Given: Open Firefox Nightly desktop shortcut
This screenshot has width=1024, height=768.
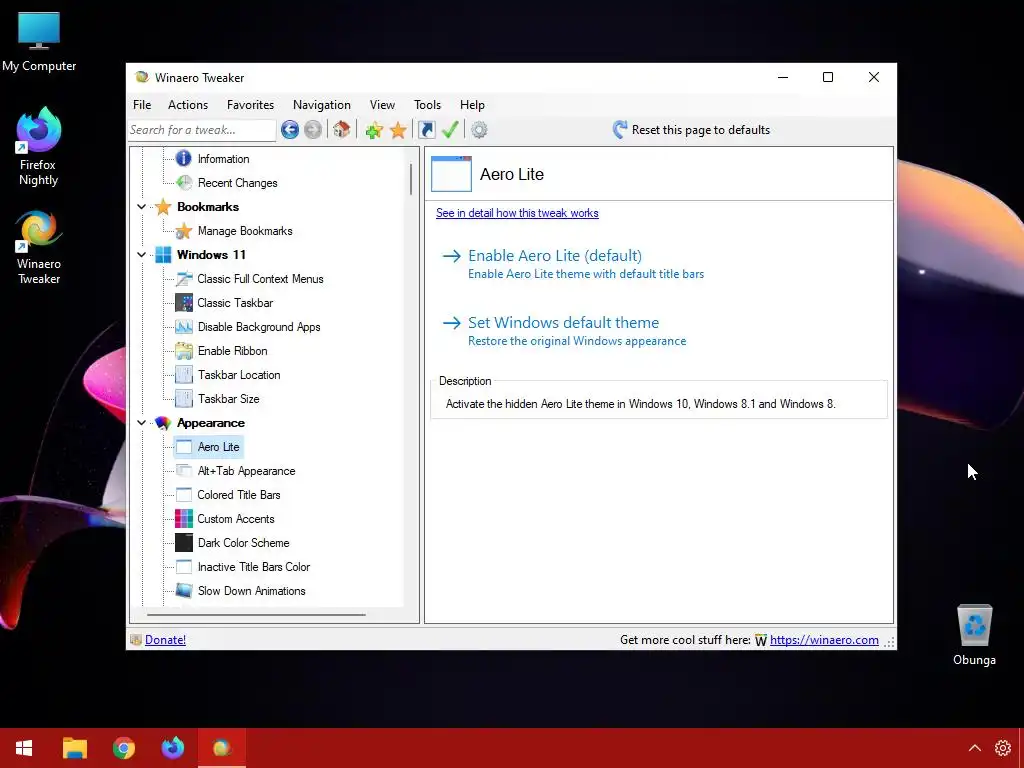Looking at the screenshot, I should coord(38,147).
